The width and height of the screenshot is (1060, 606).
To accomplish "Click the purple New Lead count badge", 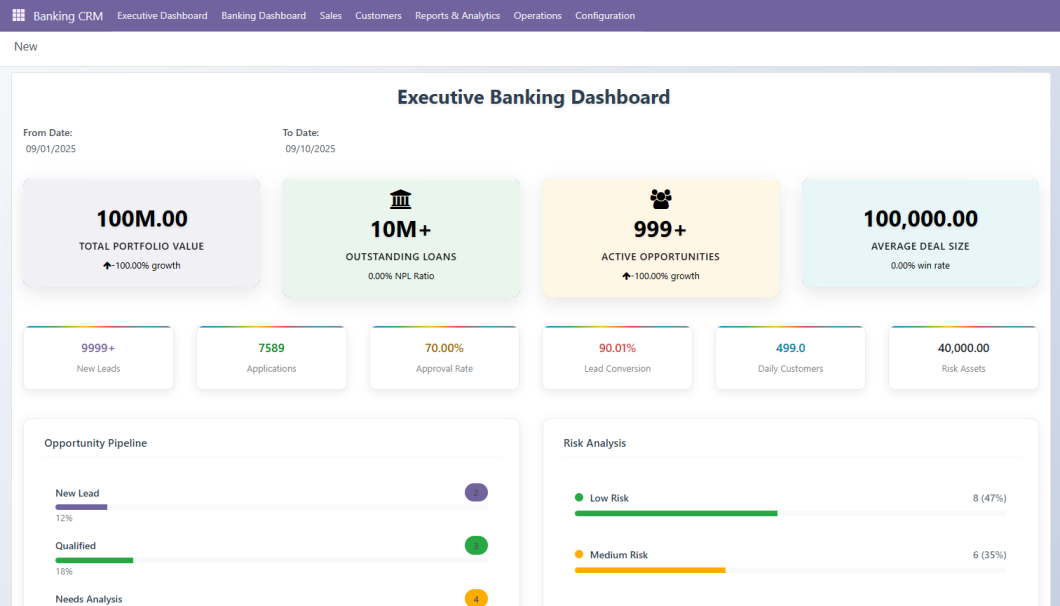I will 476,492.
